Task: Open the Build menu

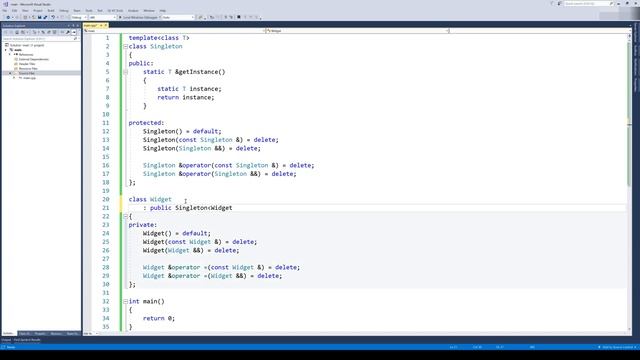Action: pyautogui.click(x=51, y=11)
